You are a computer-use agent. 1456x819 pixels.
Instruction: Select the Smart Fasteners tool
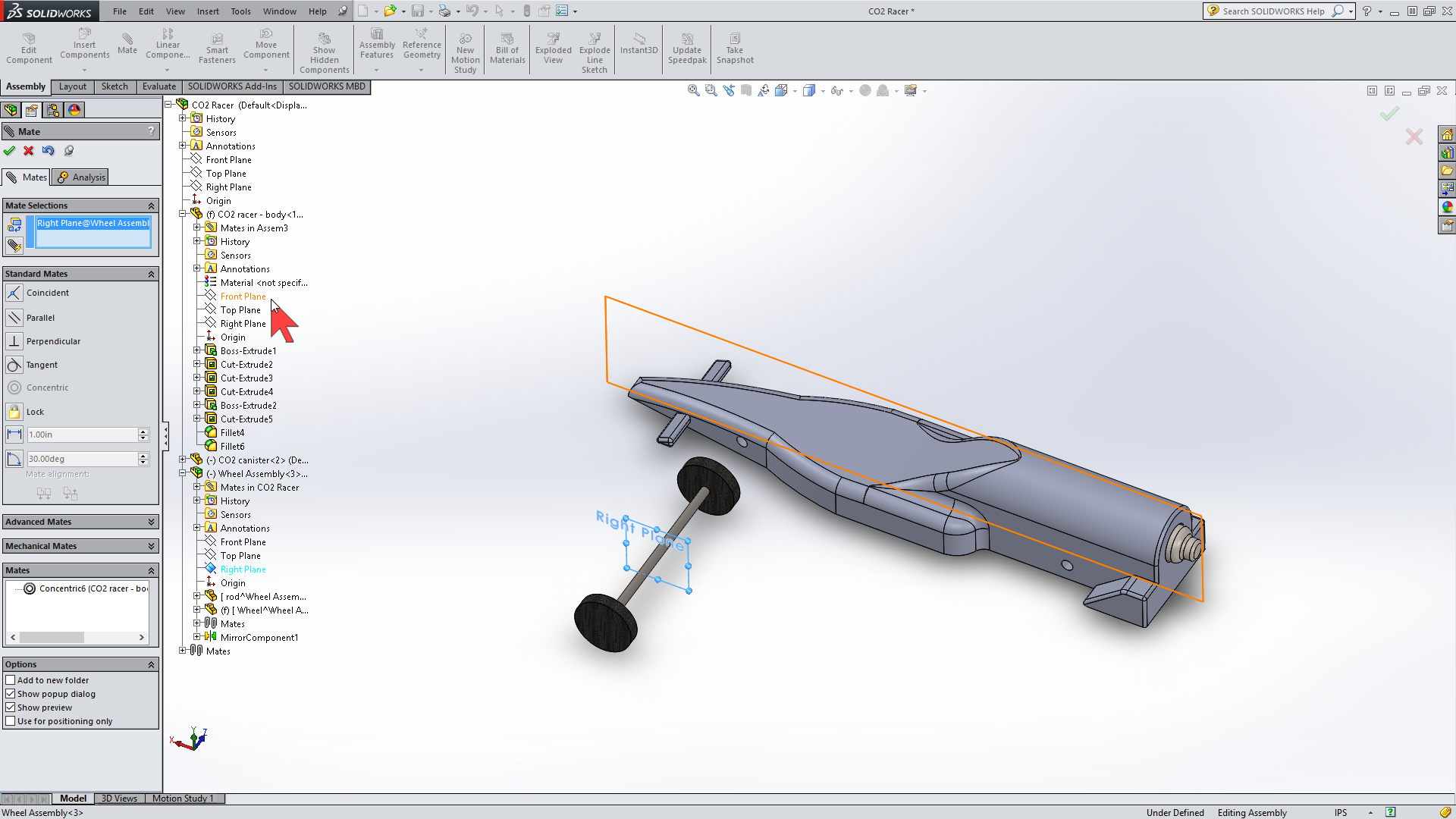pyautogui.click(x=217, y=49)
